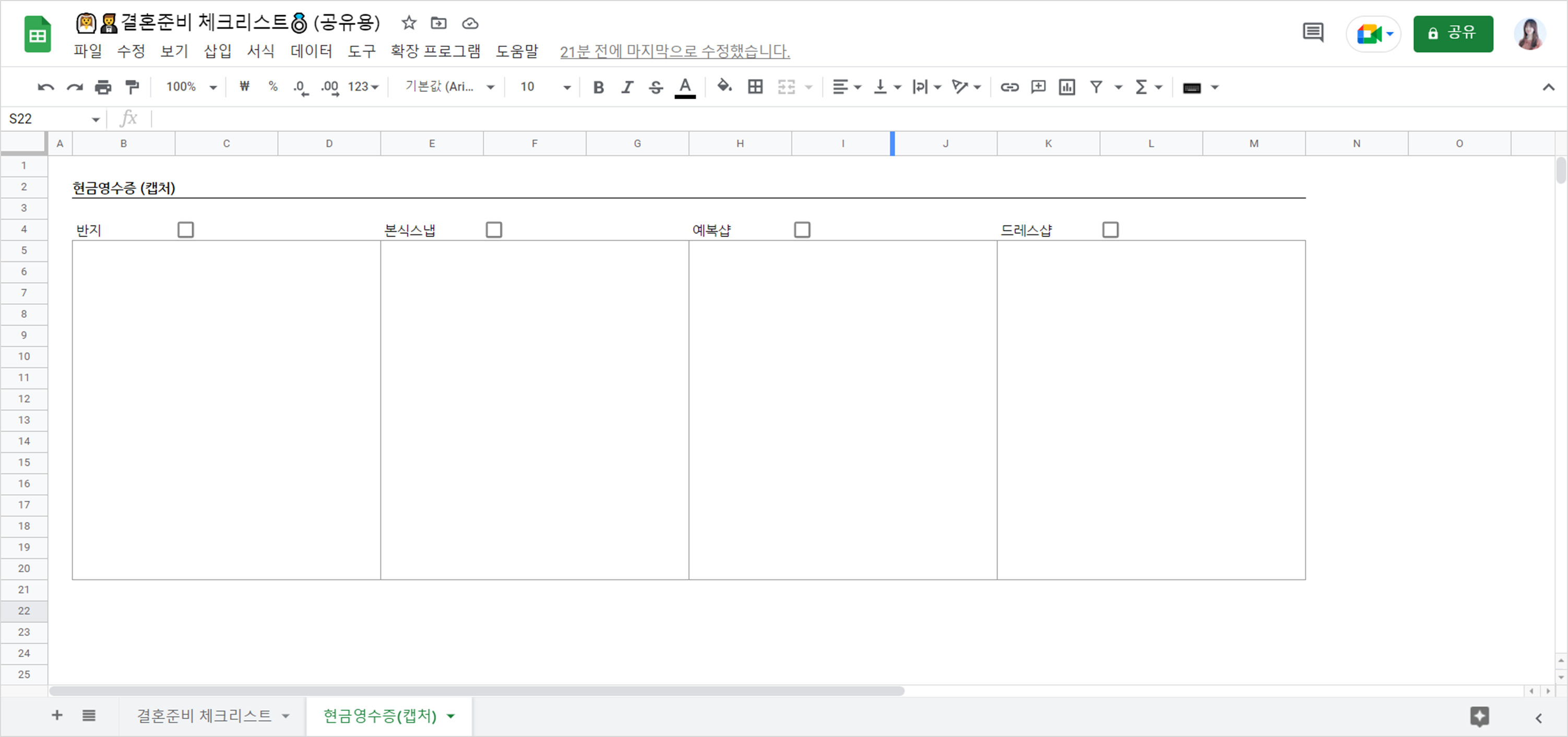The height and width of the screenshot is (737, 1568).
Task: Click the insert chart icon
Action: (x=1066, y=87)
